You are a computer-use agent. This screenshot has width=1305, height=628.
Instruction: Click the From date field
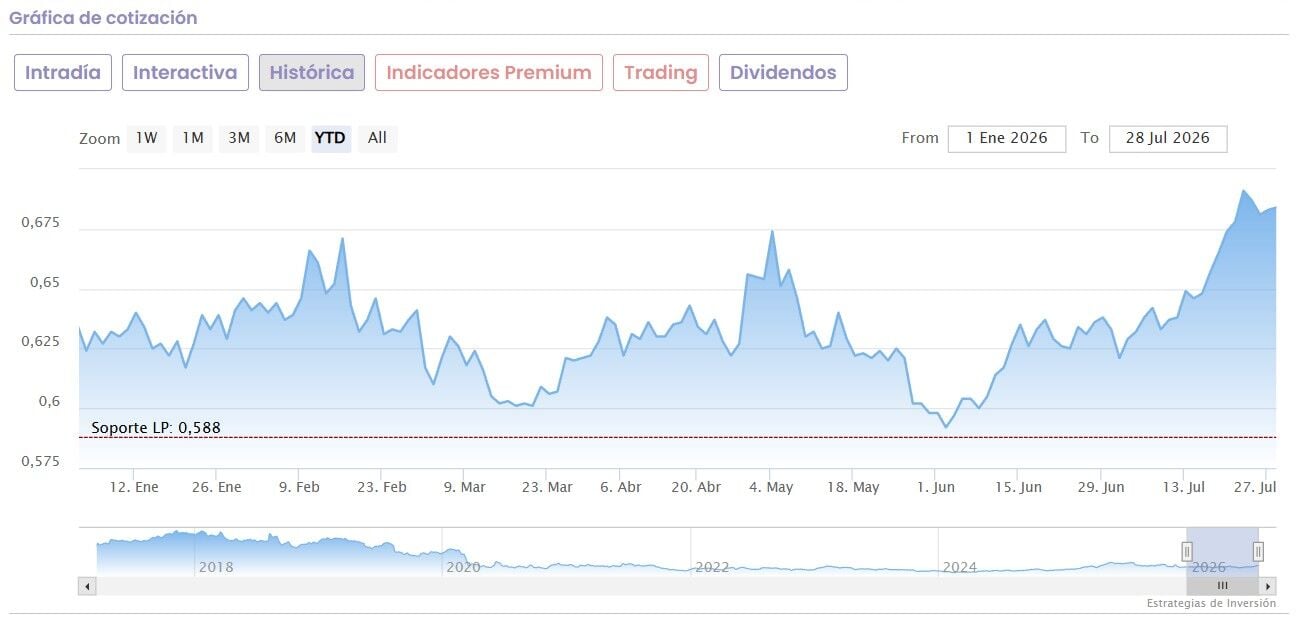[1007, 138]
